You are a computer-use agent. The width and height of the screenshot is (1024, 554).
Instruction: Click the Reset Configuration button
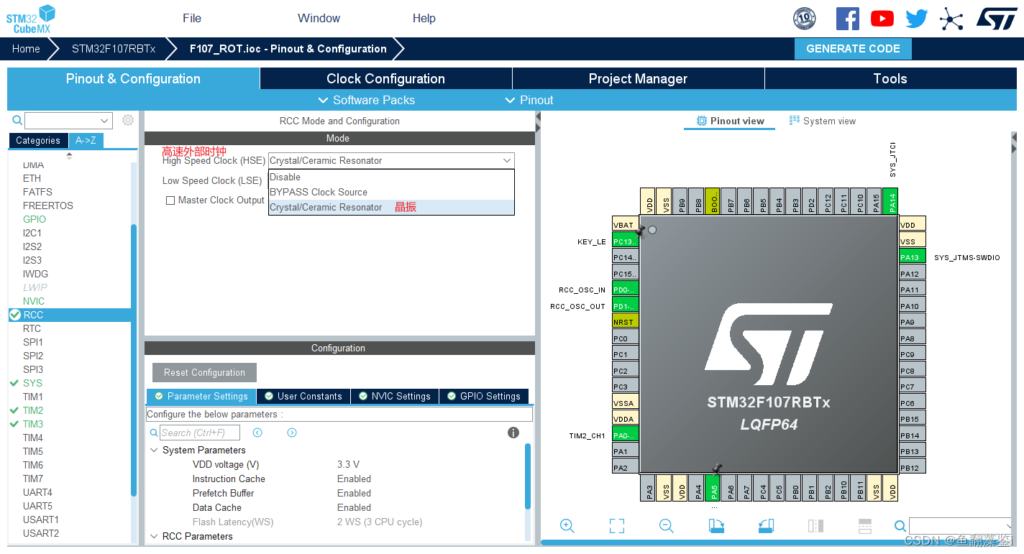[x=204, y=372]
